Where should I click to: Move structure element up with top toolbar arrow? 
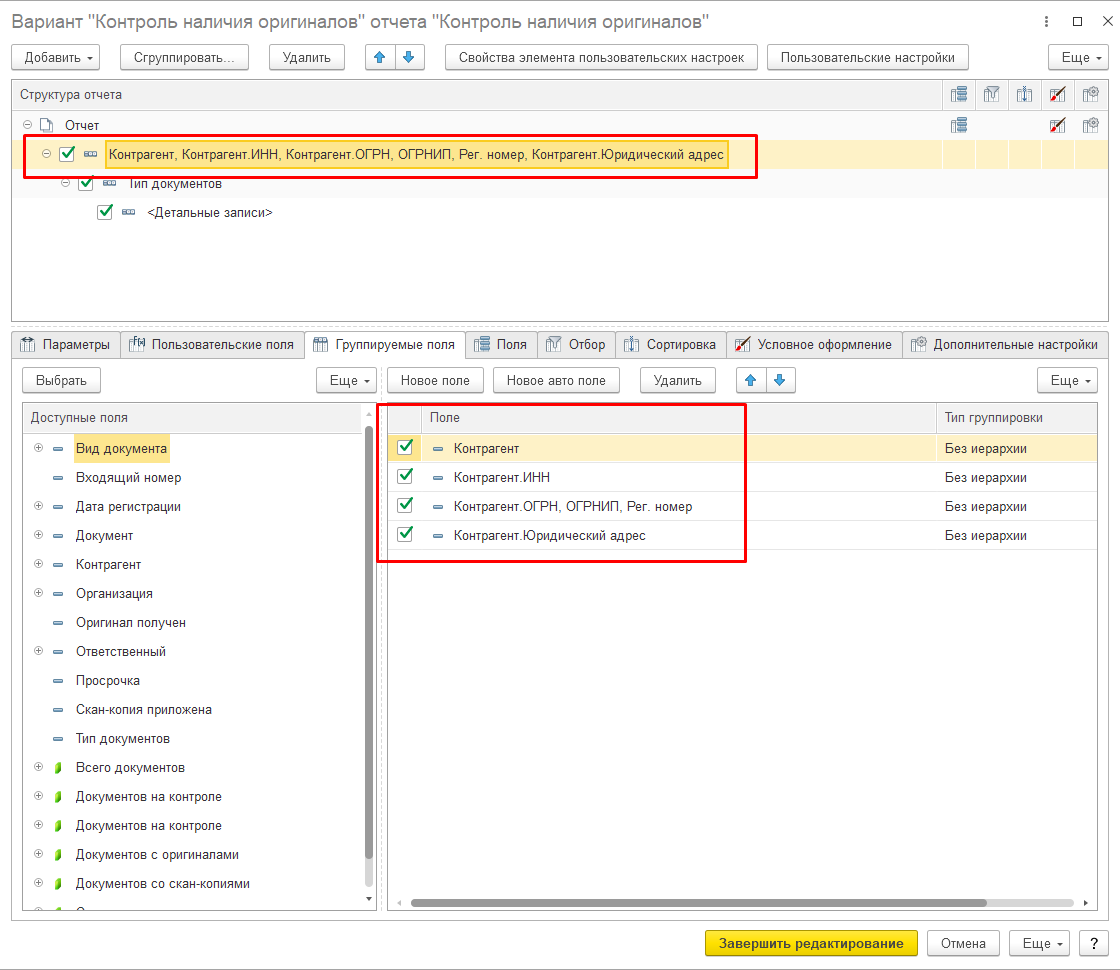pyautogui.click(x=380, y=57)
